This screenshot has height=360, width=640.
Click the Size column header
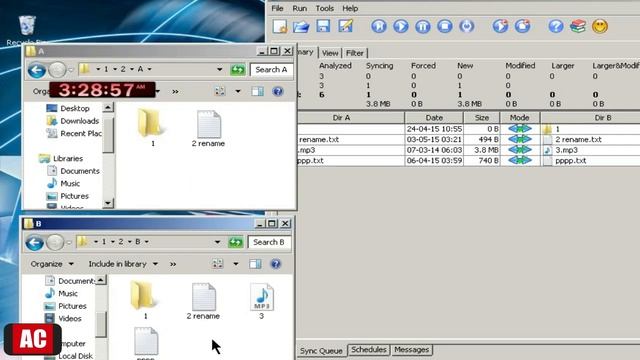[482, 118]
